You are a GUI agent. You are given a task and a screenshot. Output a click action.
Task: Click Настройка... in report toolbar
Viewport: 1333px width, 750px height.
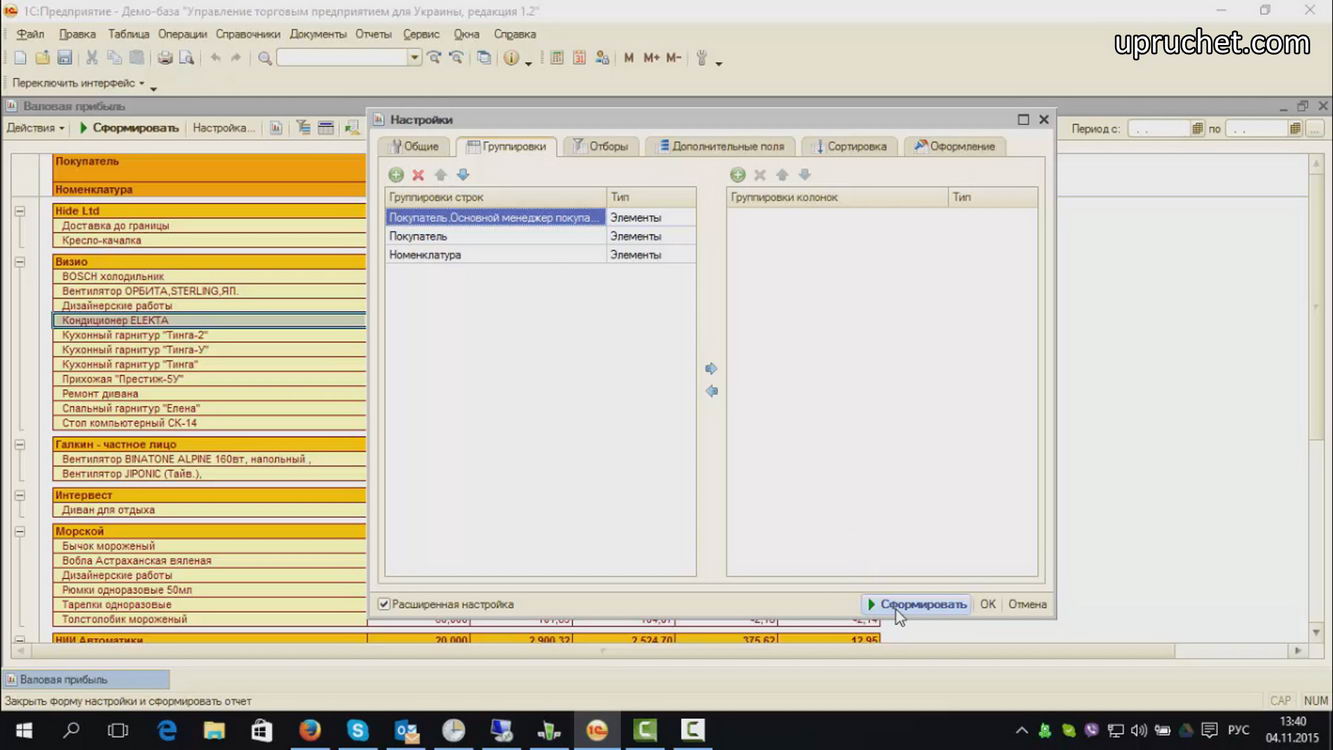(x=223, y=128)
